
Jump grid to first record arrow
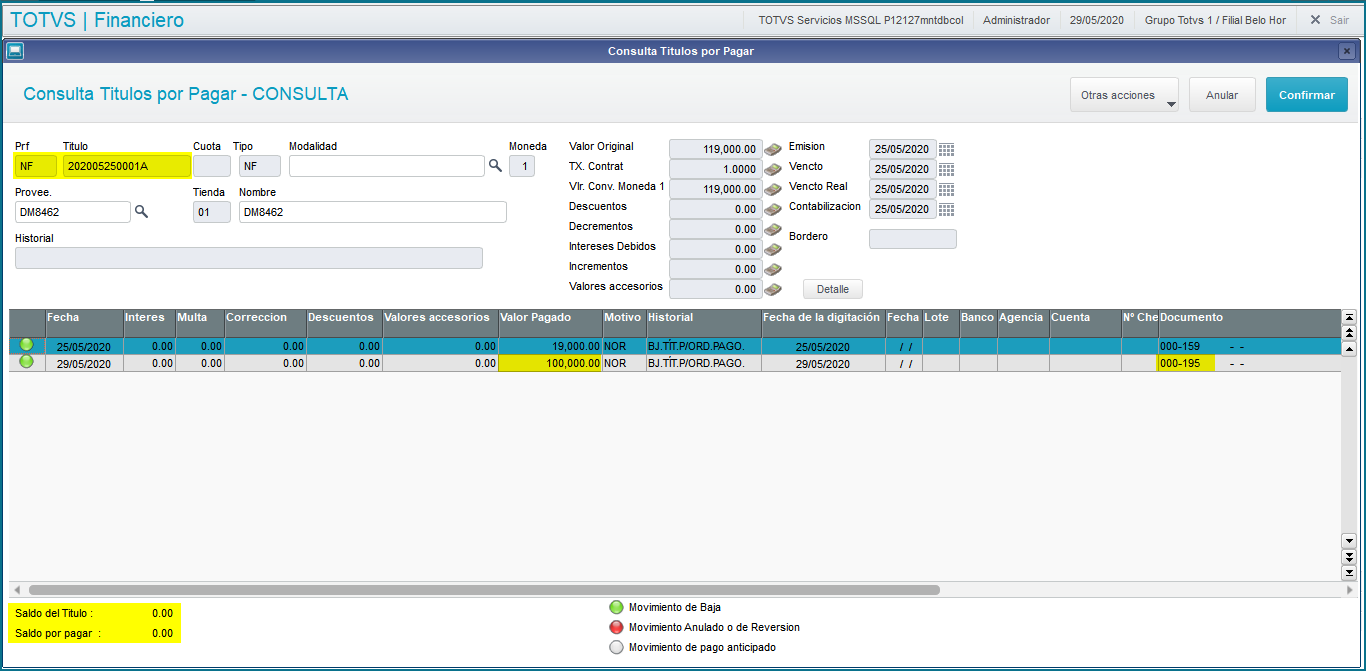(x=1348, y=317)
